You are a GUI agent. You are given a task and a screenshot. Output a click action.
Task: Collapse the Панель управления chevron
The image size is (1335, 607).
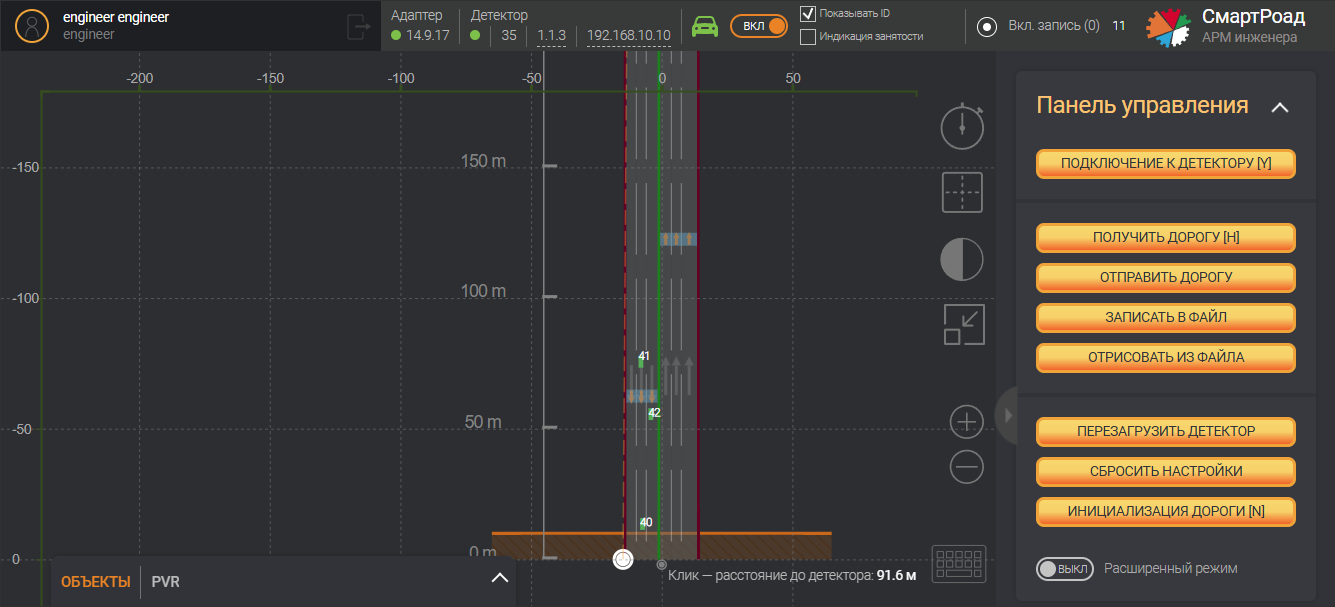1279,107
